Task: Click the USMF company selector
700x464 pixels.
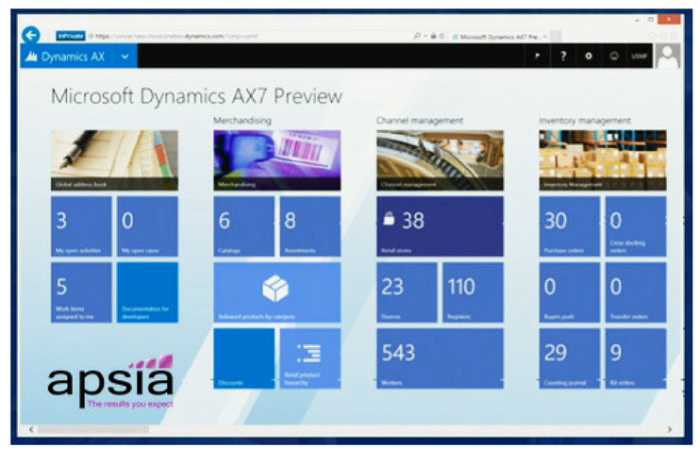Action: tap(639, 56)
